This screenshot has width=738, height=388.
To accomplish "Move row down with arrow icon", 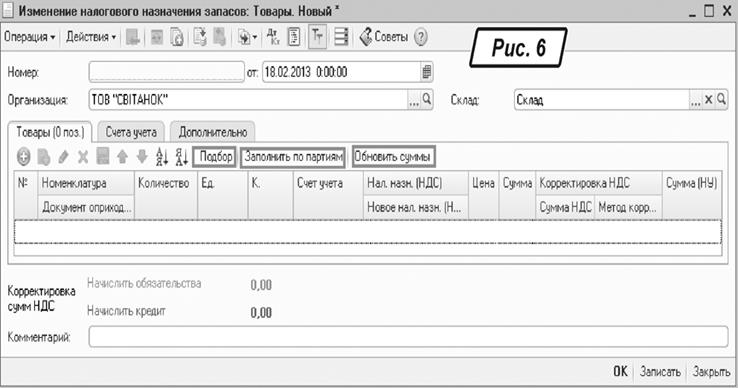I will pyautogui.click(x=142, y=157).
